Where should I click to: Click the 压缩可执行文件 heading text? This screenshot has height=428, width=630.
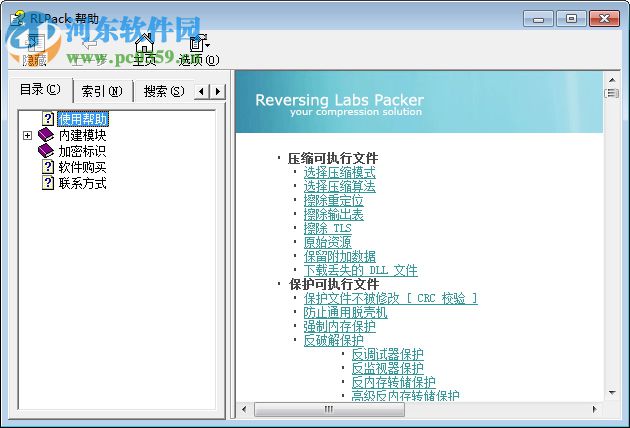click(x=333, y=158)
